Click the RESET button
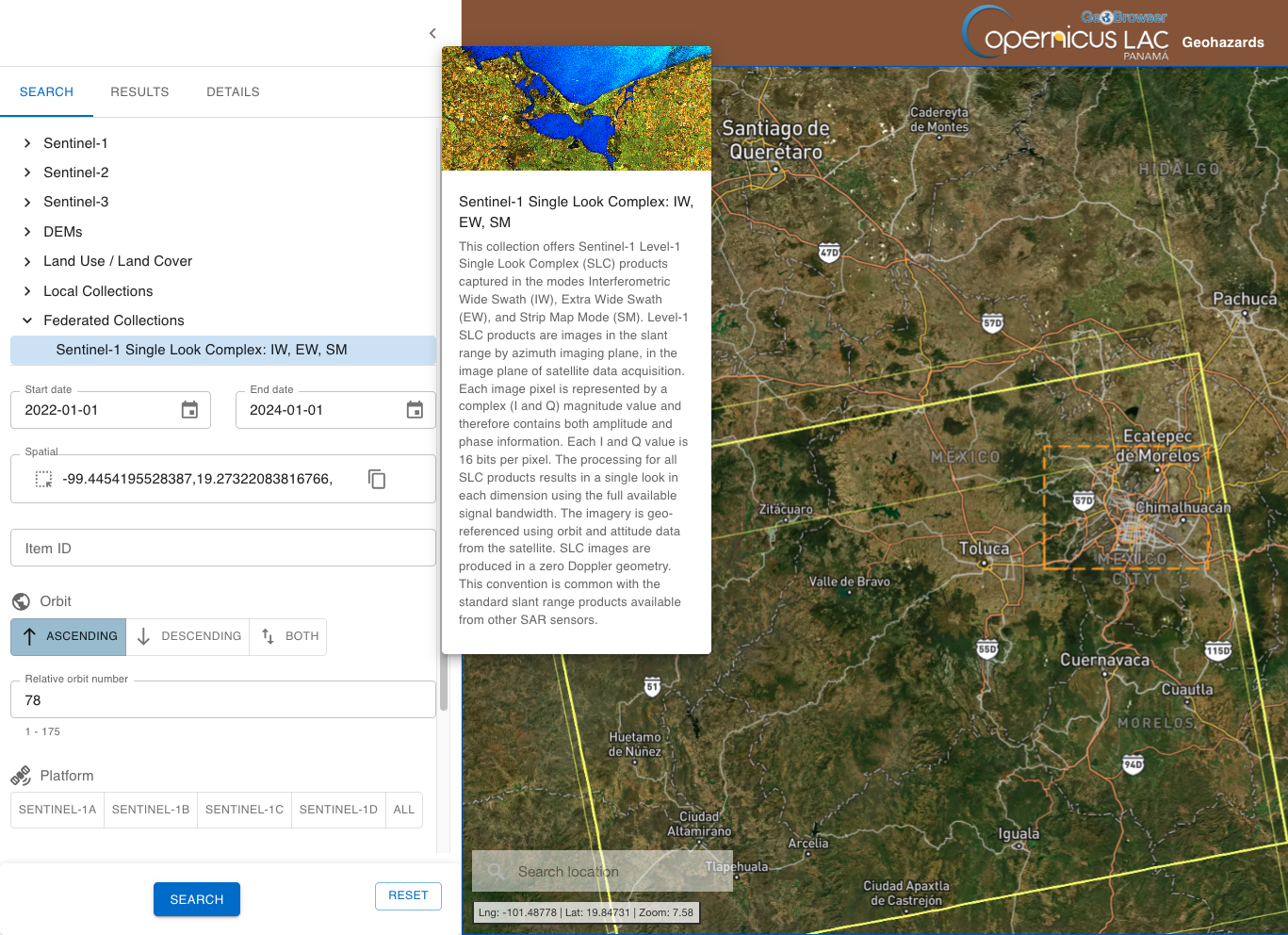 coord(408,895)
